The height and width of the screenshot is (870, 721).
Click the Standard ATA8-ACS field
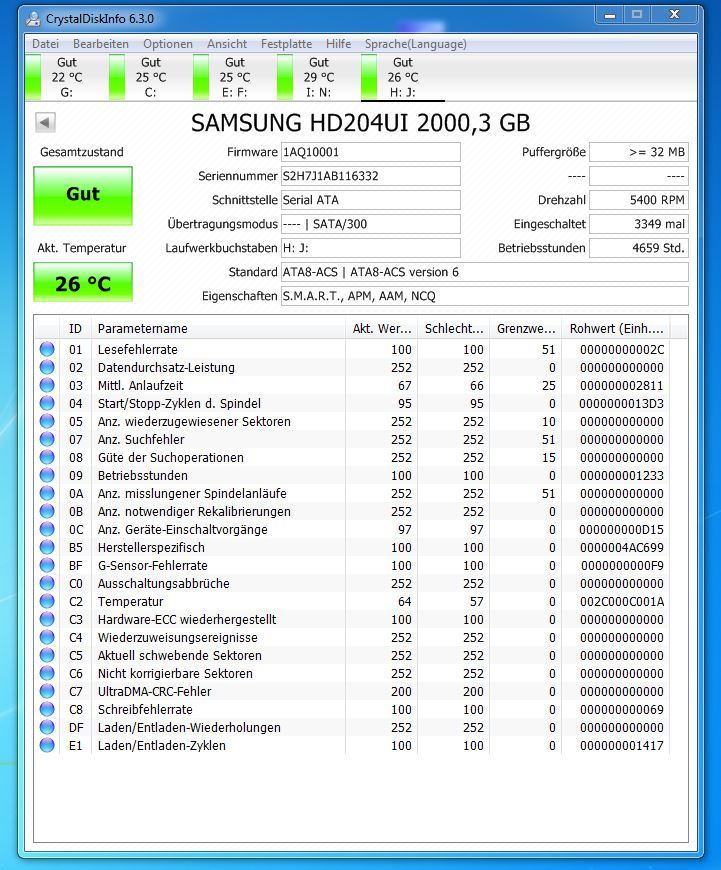click(x=485, y=272)
